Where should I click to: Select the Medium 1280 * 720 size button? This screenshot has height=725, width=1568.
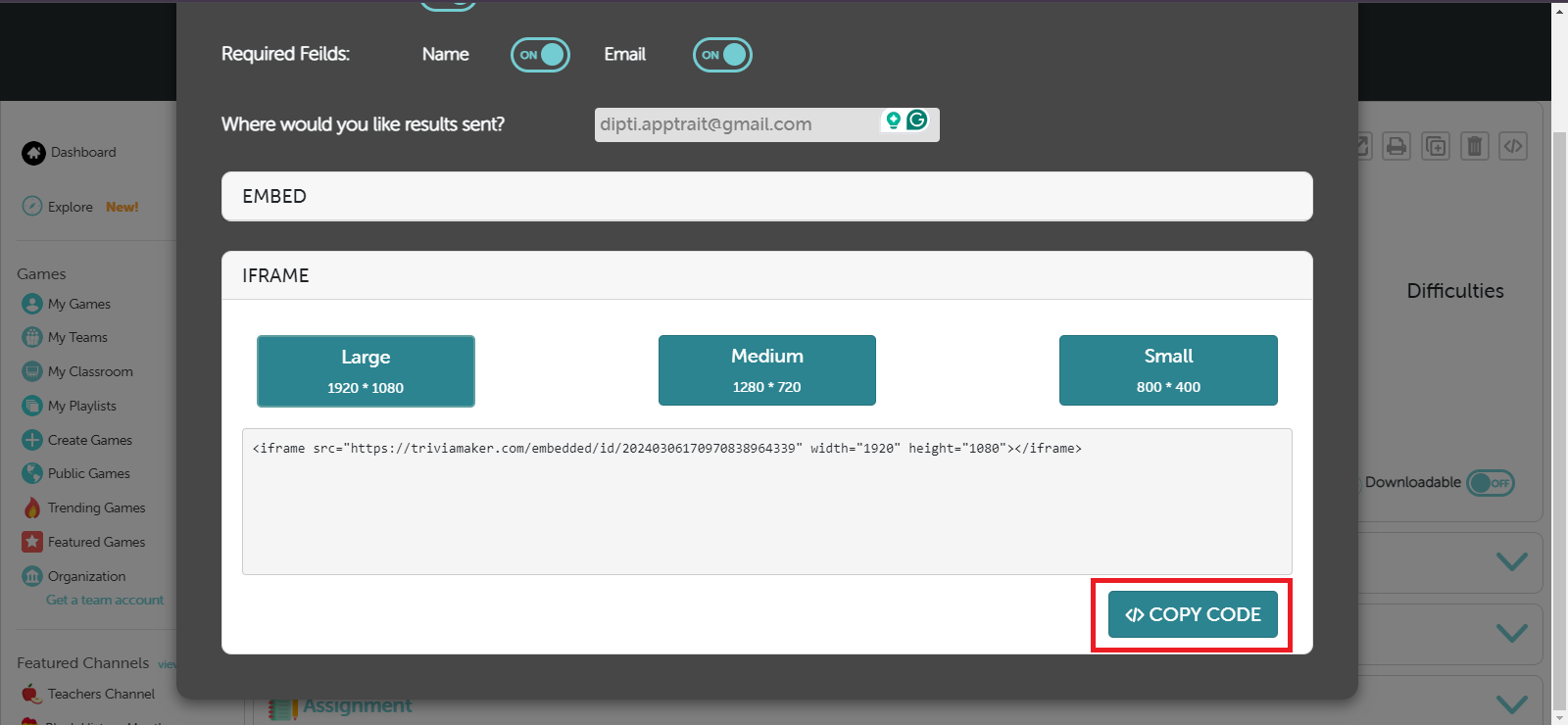point(767,370)
